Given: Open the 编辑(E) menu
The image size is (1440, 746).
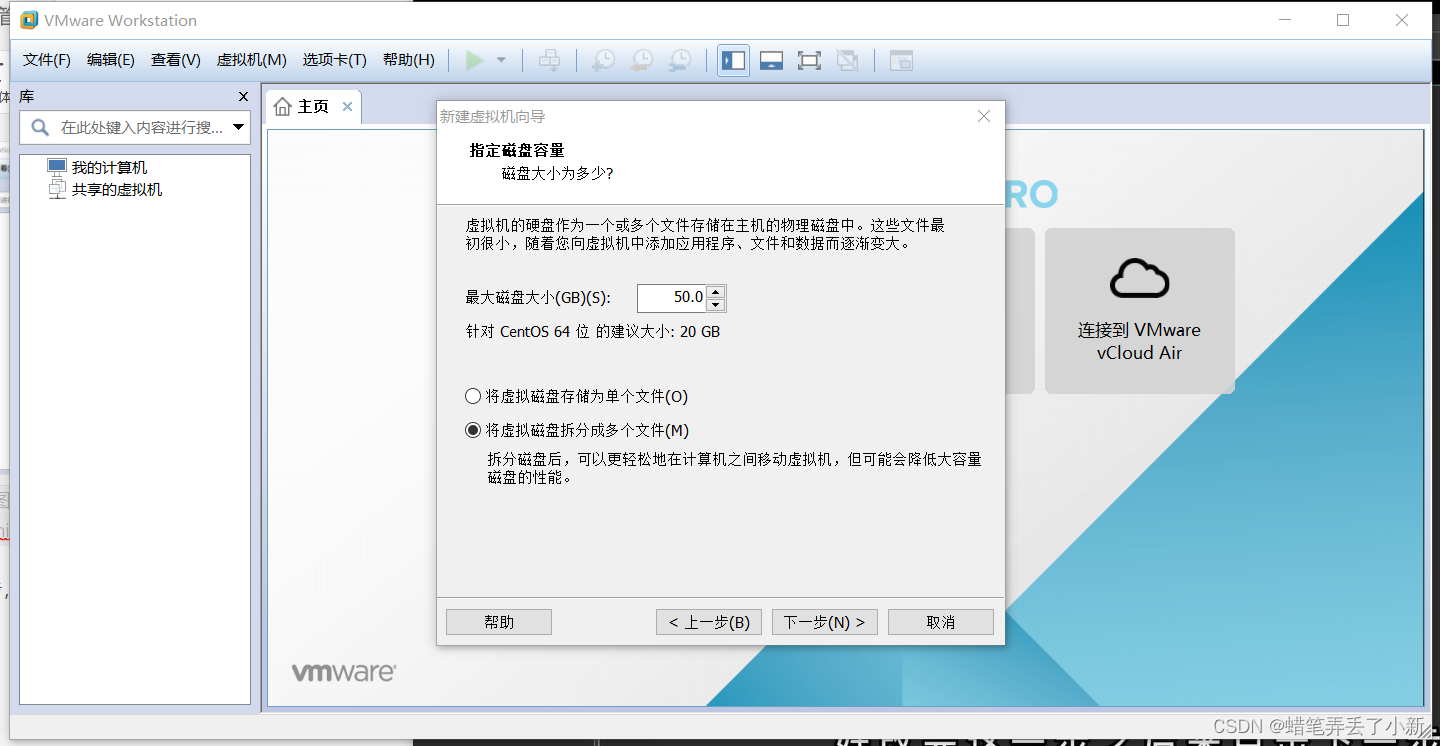Looking at the screenshot, I should point(111,60).
